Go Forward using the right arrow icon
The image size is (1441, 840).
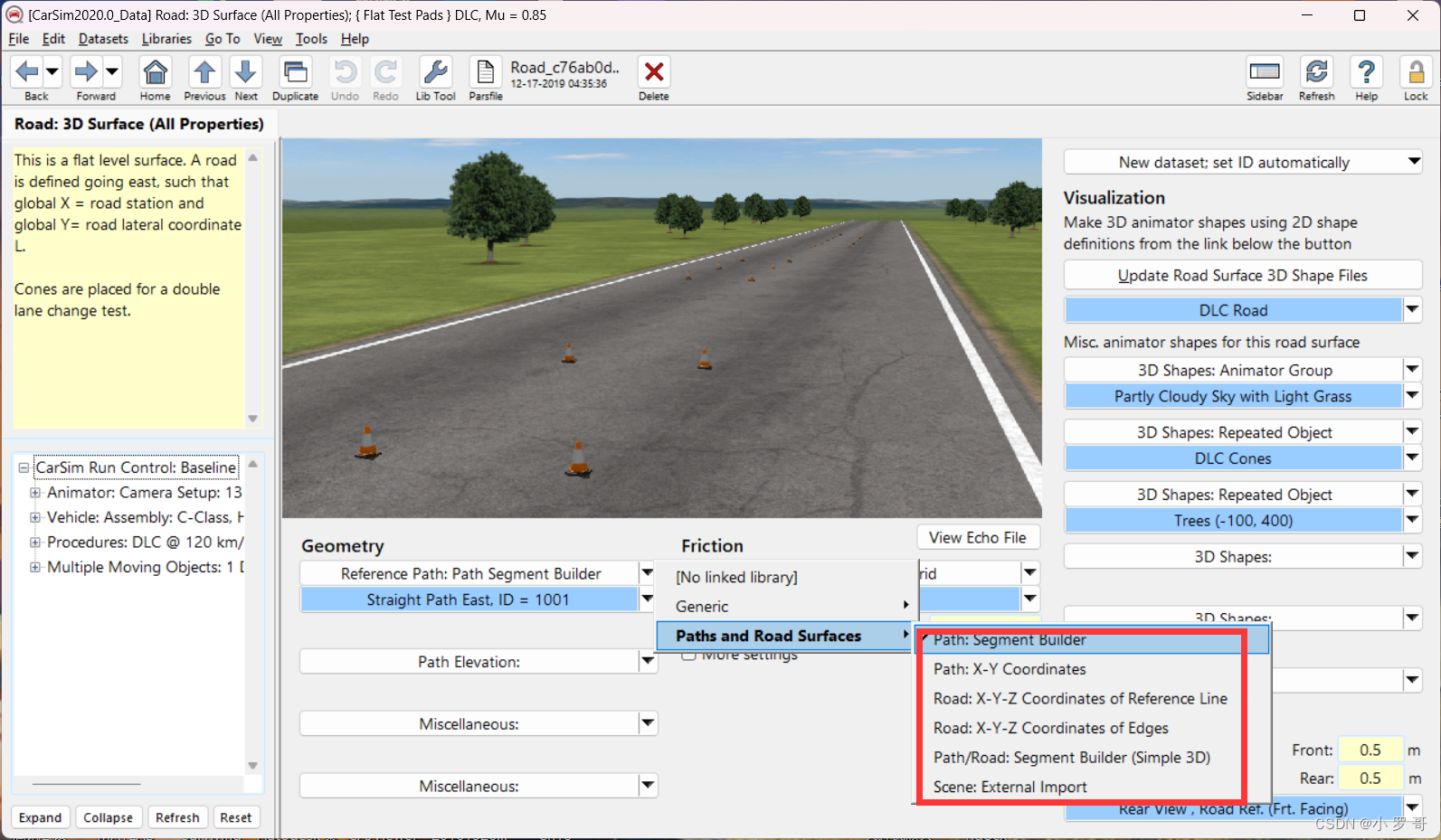tap(87, 71)
